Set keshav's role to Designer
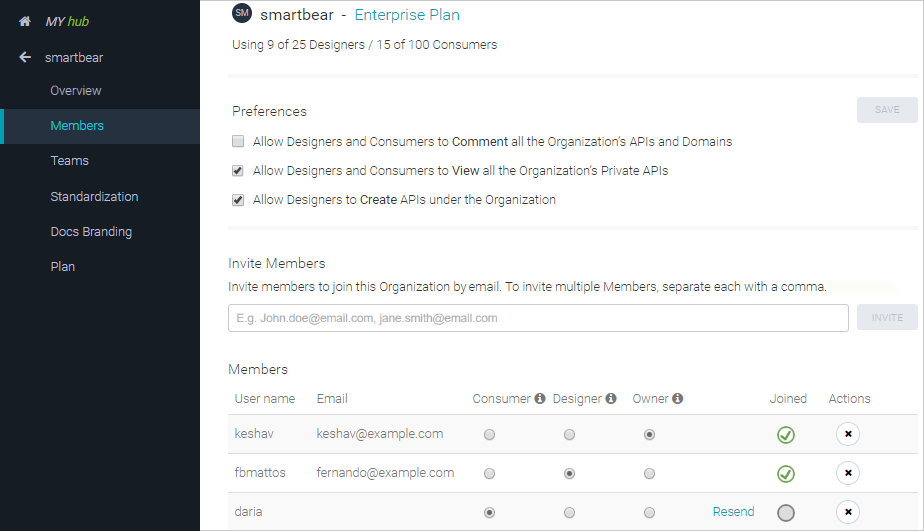 pyautogui.click(x=569, y=435)
